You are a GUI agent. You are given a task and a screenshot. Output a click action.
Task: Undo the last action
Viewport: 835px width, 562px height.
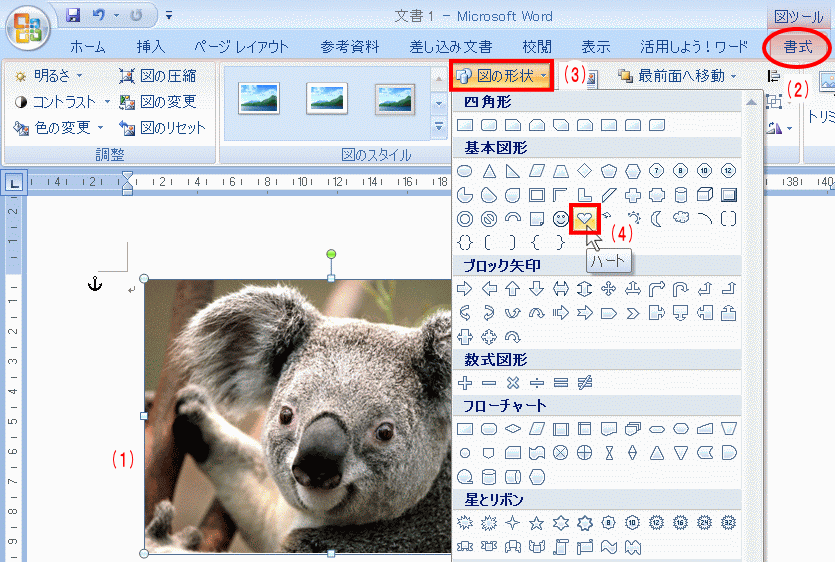pyautogui.click(x=99, y=15)
